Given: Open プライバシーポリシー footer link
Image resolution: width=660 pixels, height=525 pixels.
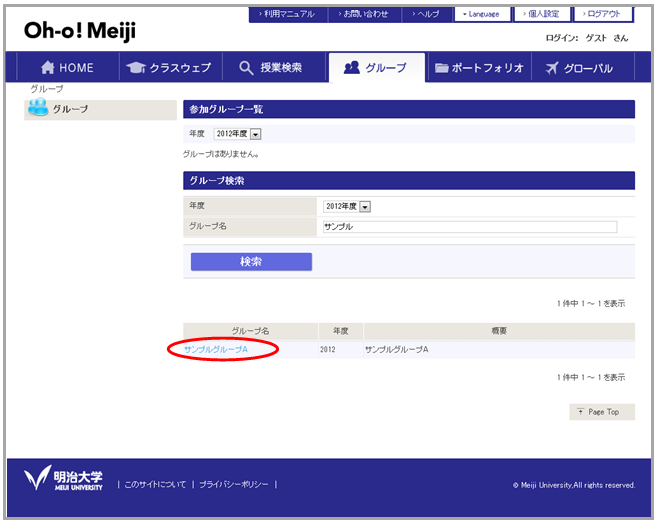Looking at the screenshot, I should click(234, 485).
